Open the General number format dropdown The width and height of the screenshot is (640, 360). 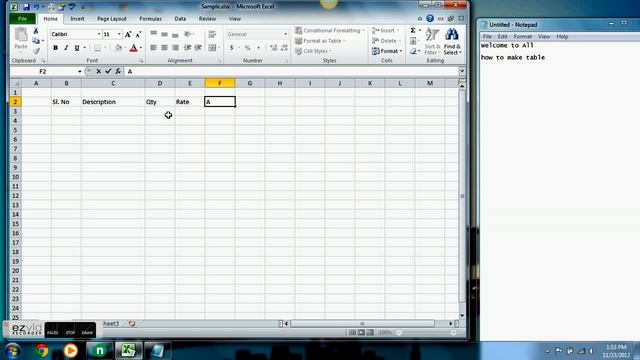point(285,34)
